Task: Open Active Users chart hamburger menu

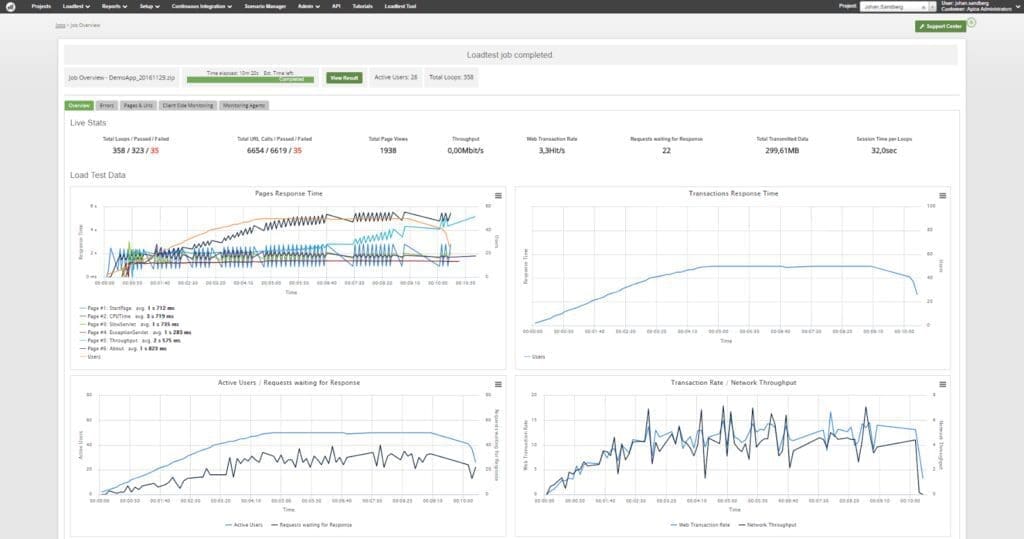Action: click(497, 384)
